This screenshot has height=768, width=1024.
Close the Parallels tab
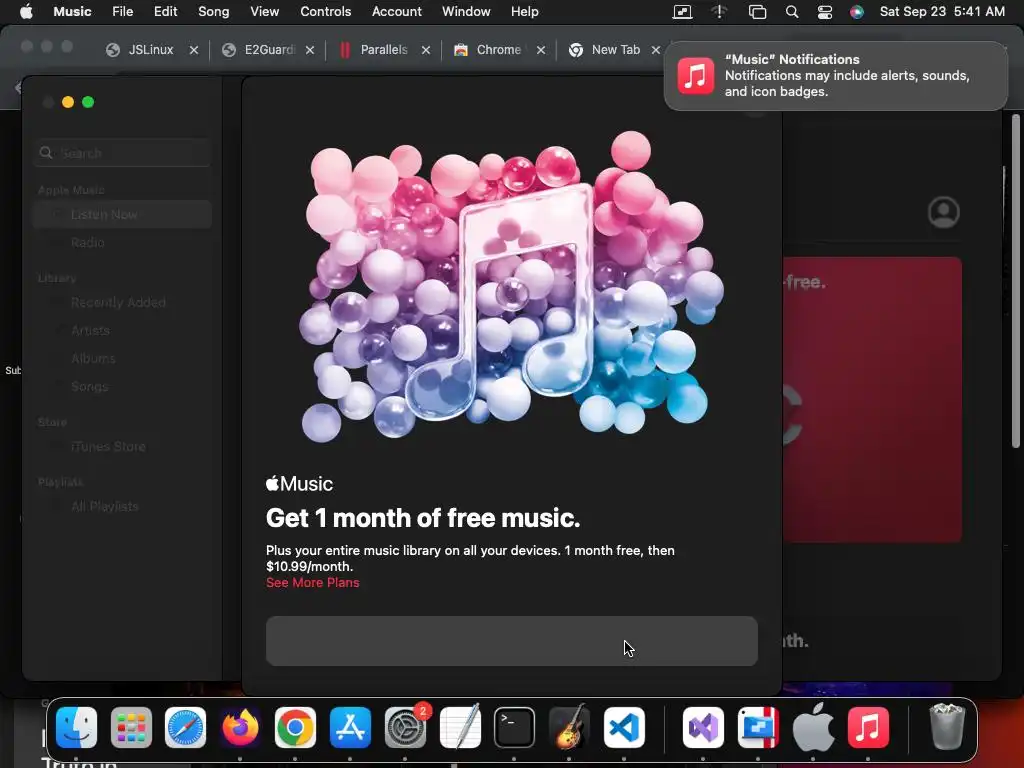point(426,50)
